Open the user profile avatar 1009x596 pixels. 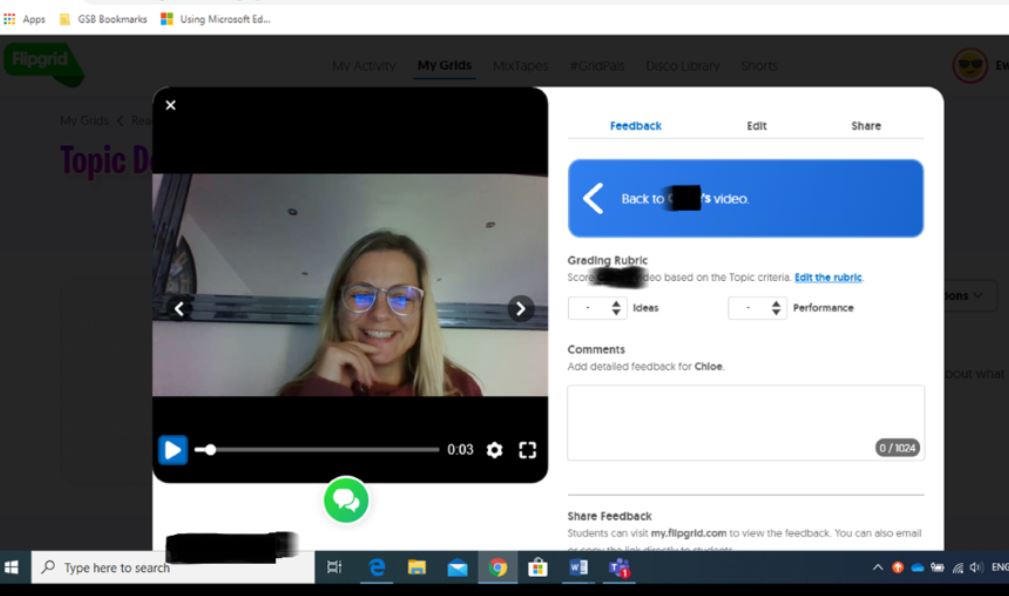coord(970,65)
